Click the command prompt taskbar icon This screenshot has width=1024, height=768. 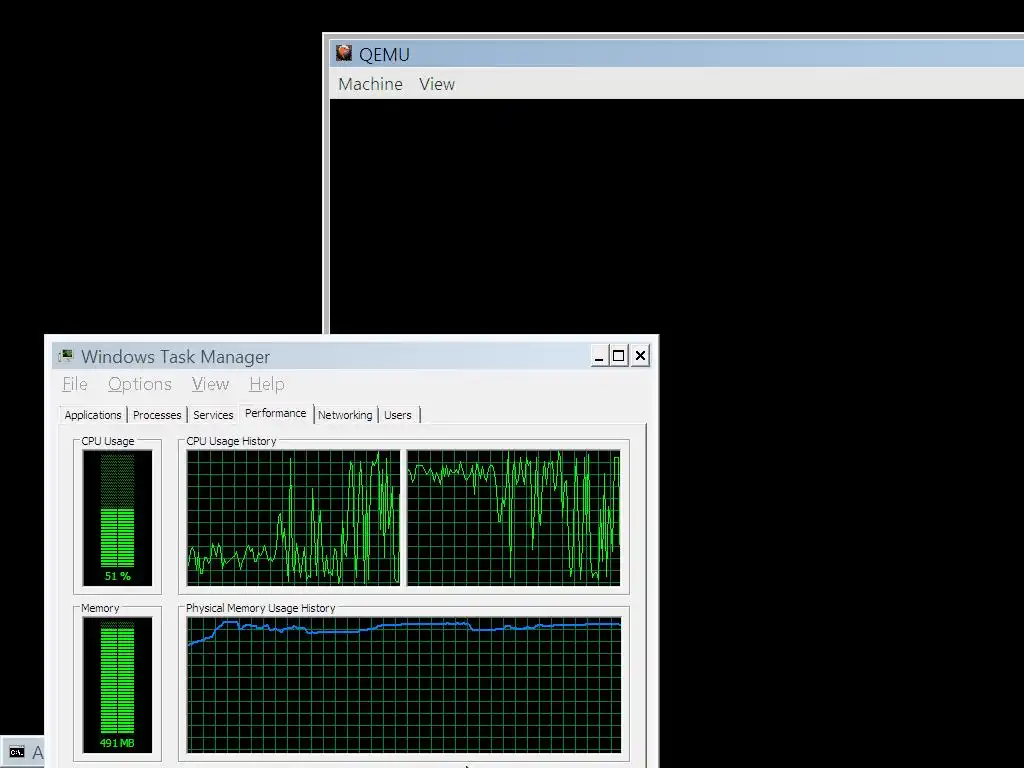(17, 752)
